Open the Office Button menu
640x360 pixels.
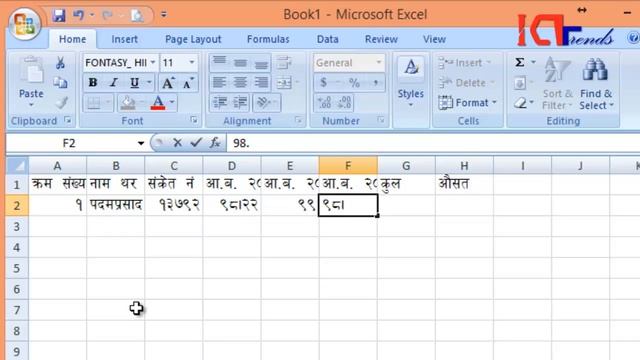click(24, 23)
